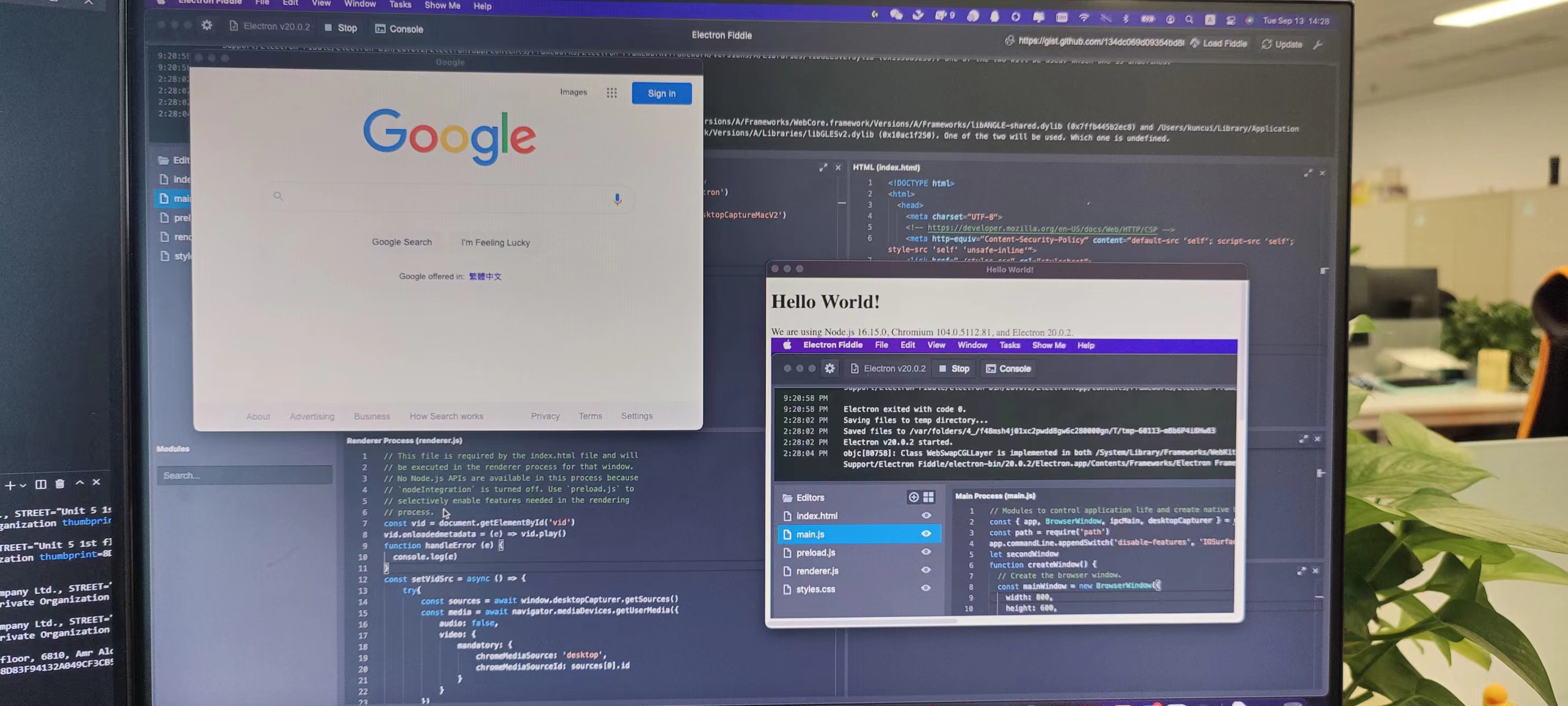Collapse the Modules panel with the chevron
Image resolution: width=1568 pixels, height=706 pixels.
click(79, 483)
